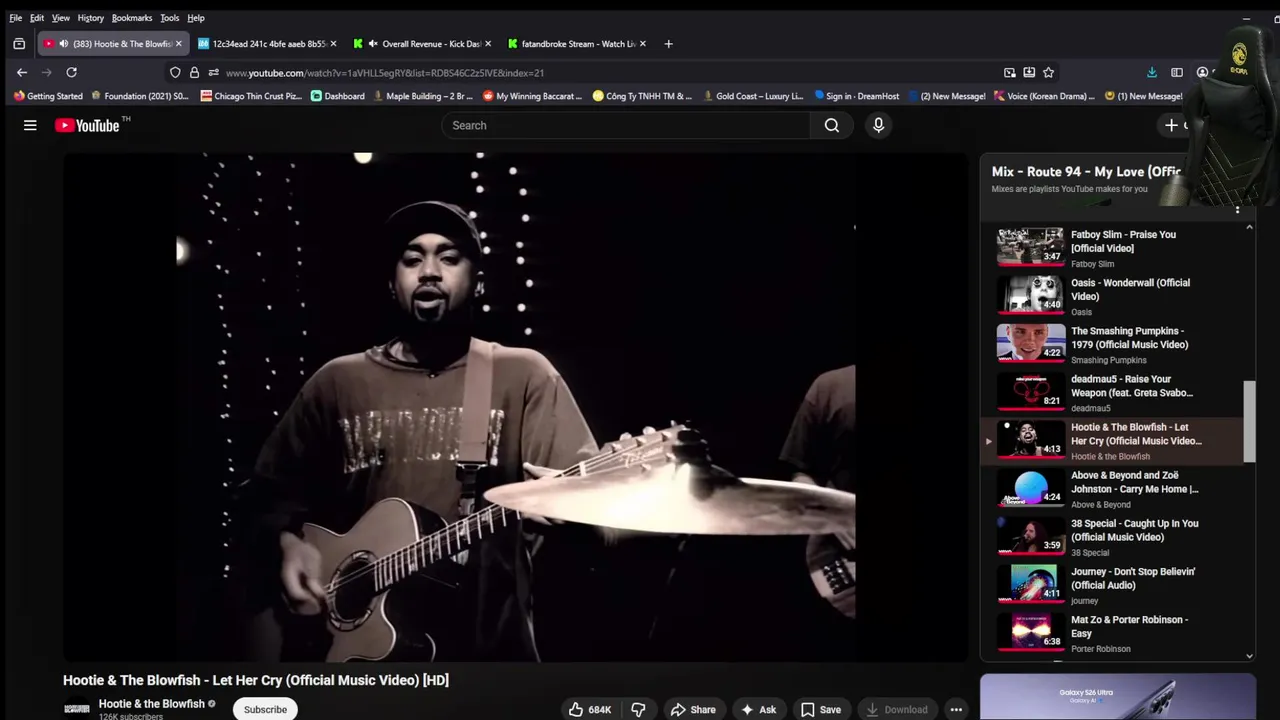Open Maple Building bookmark

tap(423, 96)
